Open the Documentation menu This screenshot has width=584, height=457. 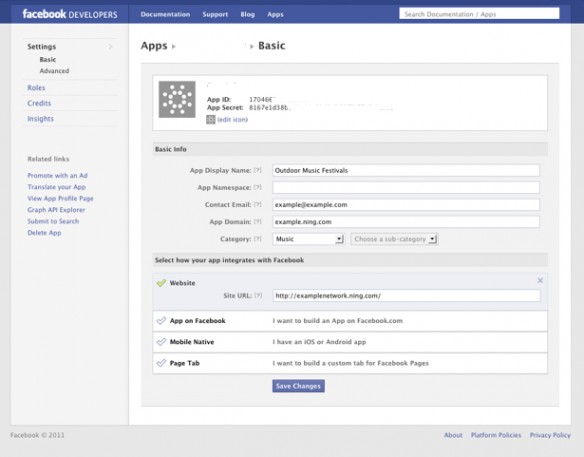tap(165, 14)
